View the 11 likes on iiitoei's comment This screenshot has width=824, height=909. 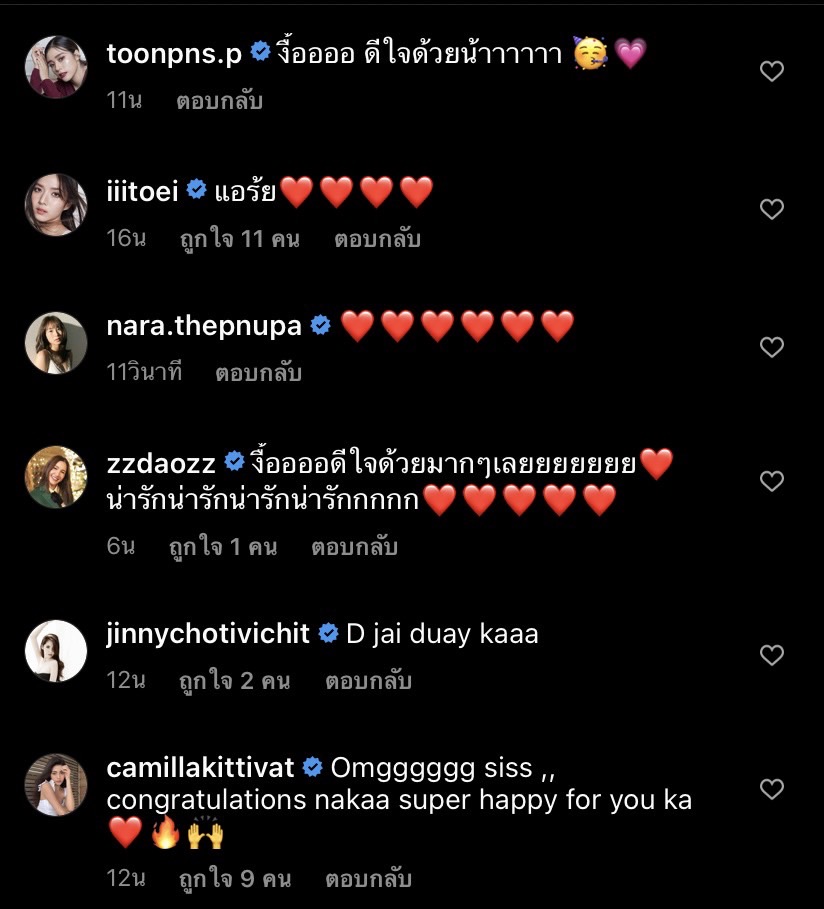[x=239, y=239]
